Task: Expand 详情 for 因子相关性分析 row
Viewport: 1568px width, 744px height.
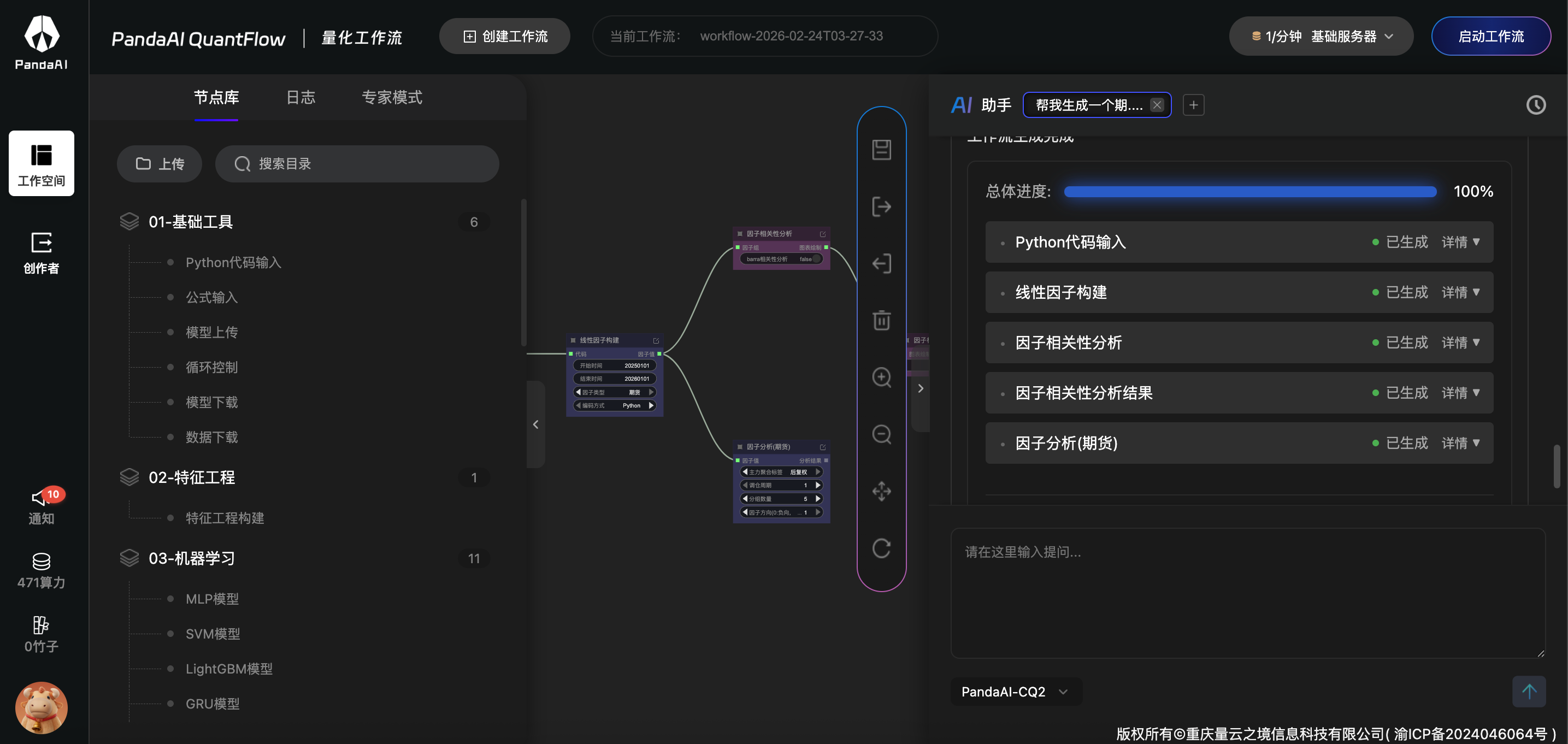Action: coord(1460,343)
